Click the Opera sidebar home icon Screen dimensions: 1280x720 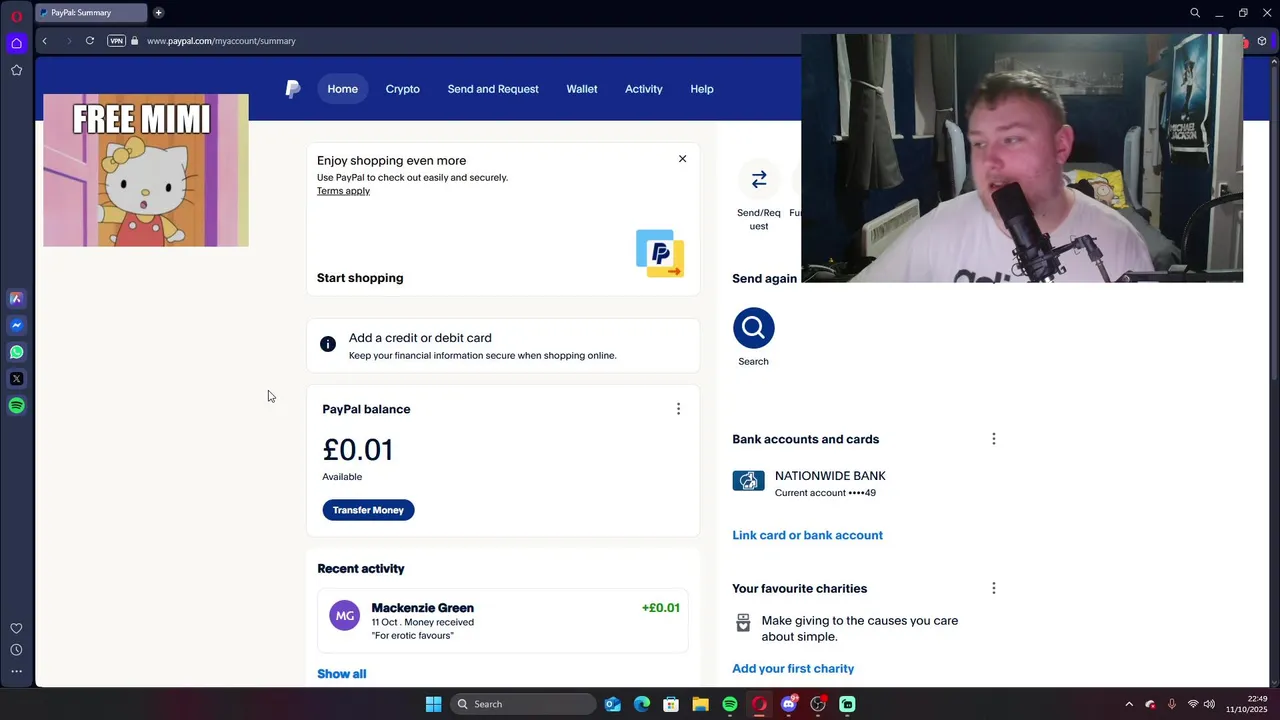pos(16,43)
